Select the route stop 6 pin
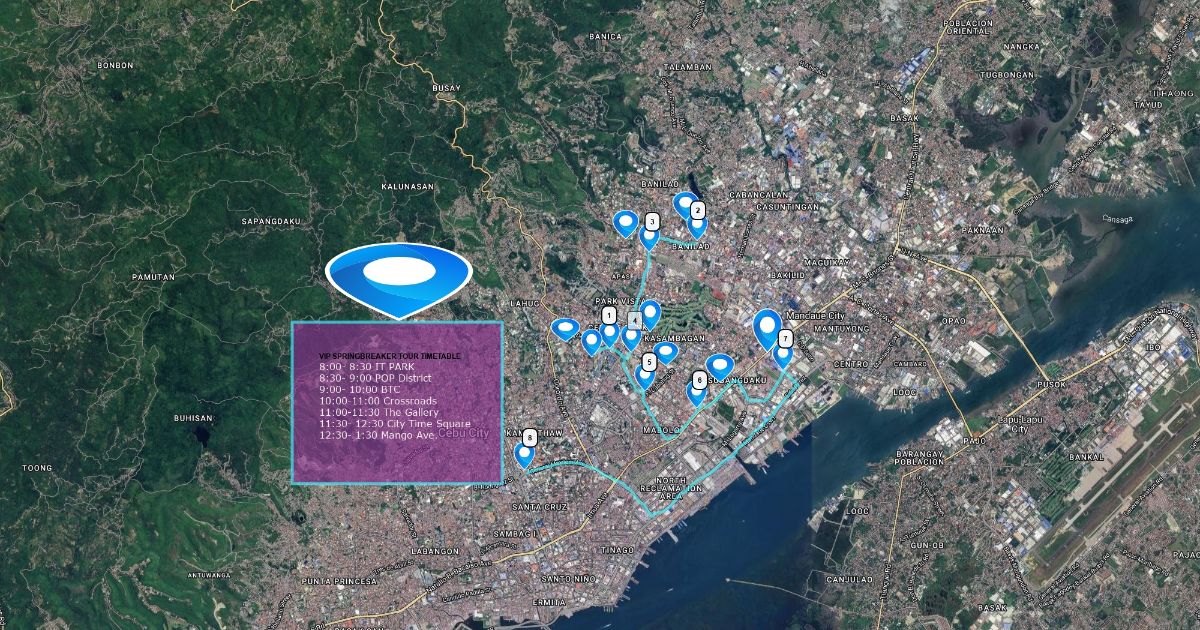 point(696,391)
